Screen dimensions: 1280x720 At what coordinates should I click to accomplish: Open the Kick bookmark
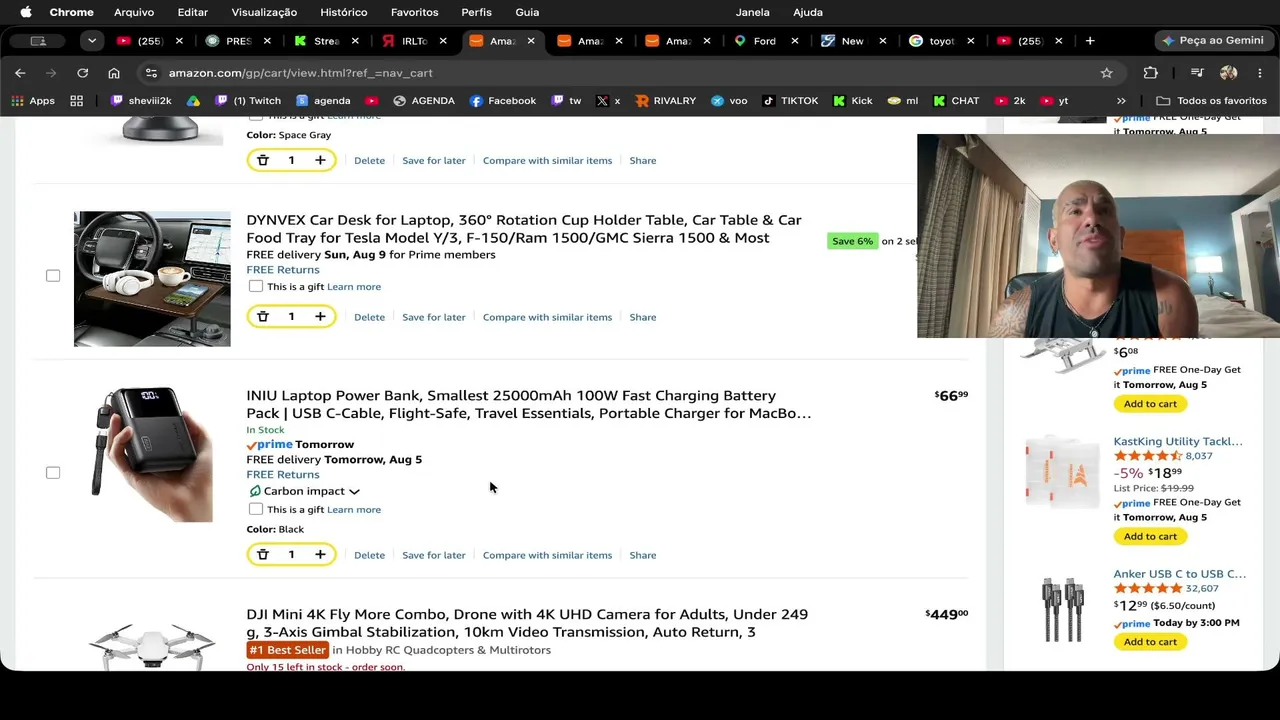[853, 101]
